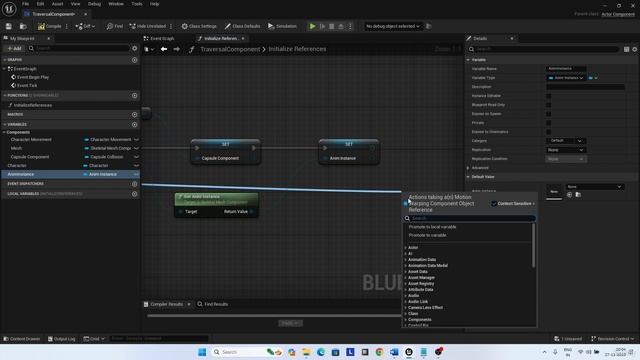Image resolution: width=640 pixels, height=360 pixels.
Task: Open Class Defaults
Action: (242, 26)
